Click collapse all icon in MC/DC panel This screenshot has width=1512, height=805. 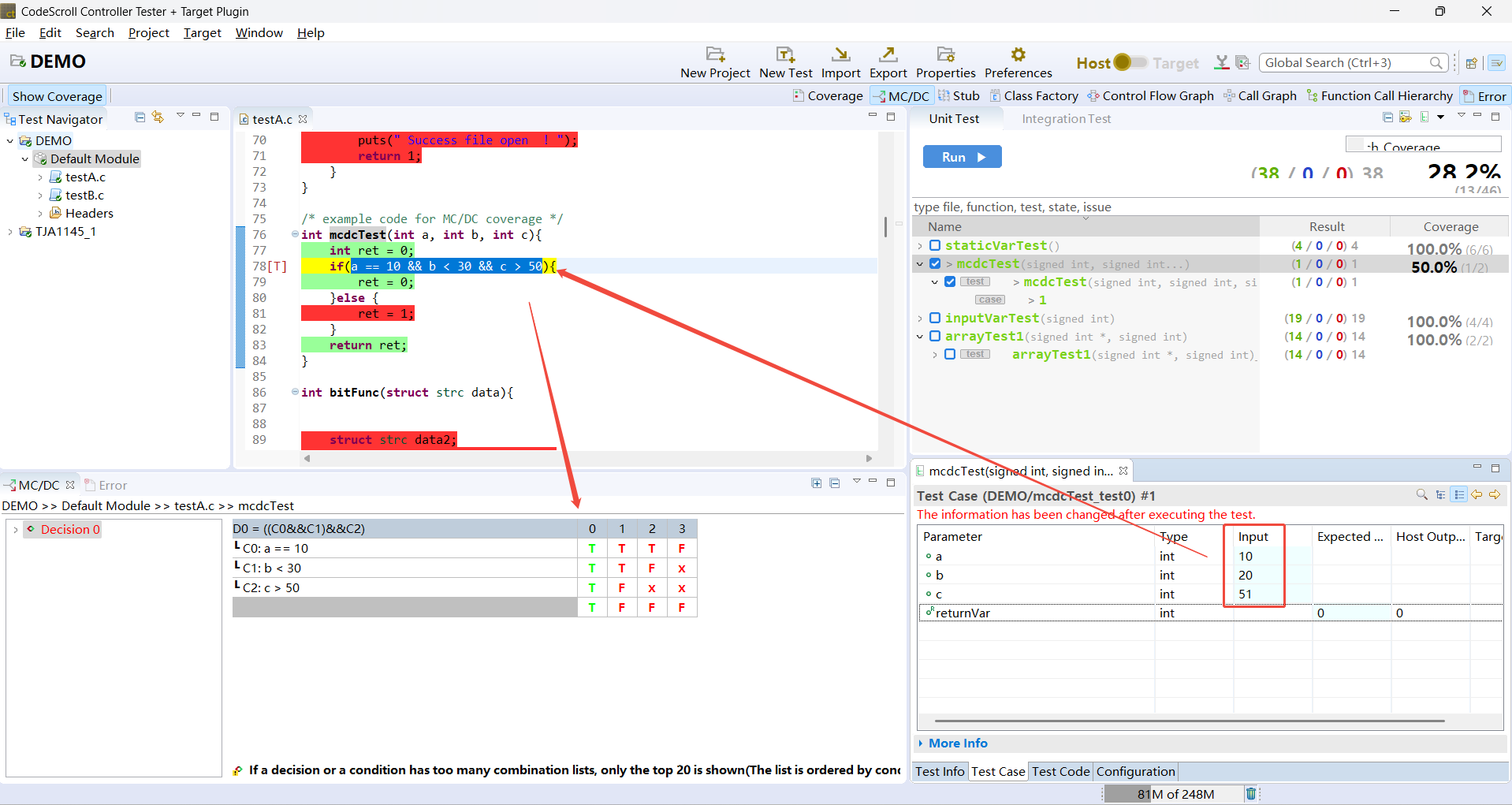pyautogui.click(x=835, y=483)
